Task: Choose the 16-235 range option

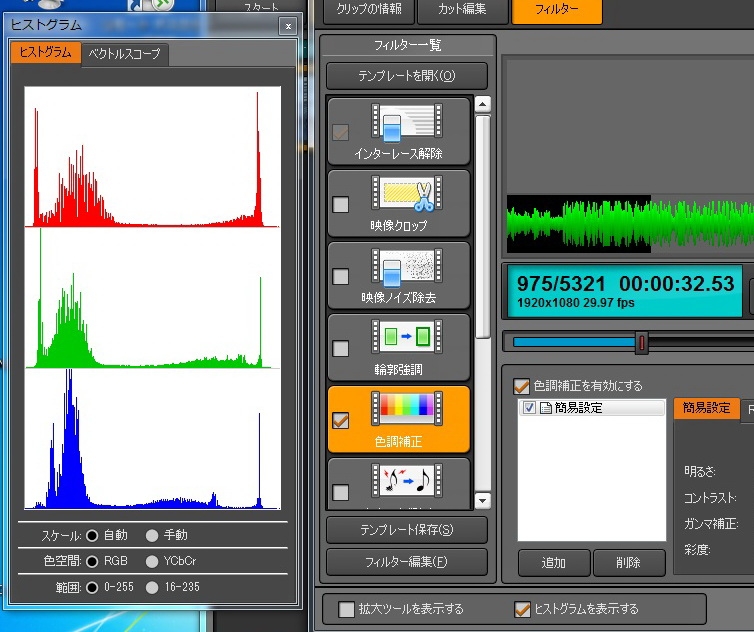Action: [152, 587]
